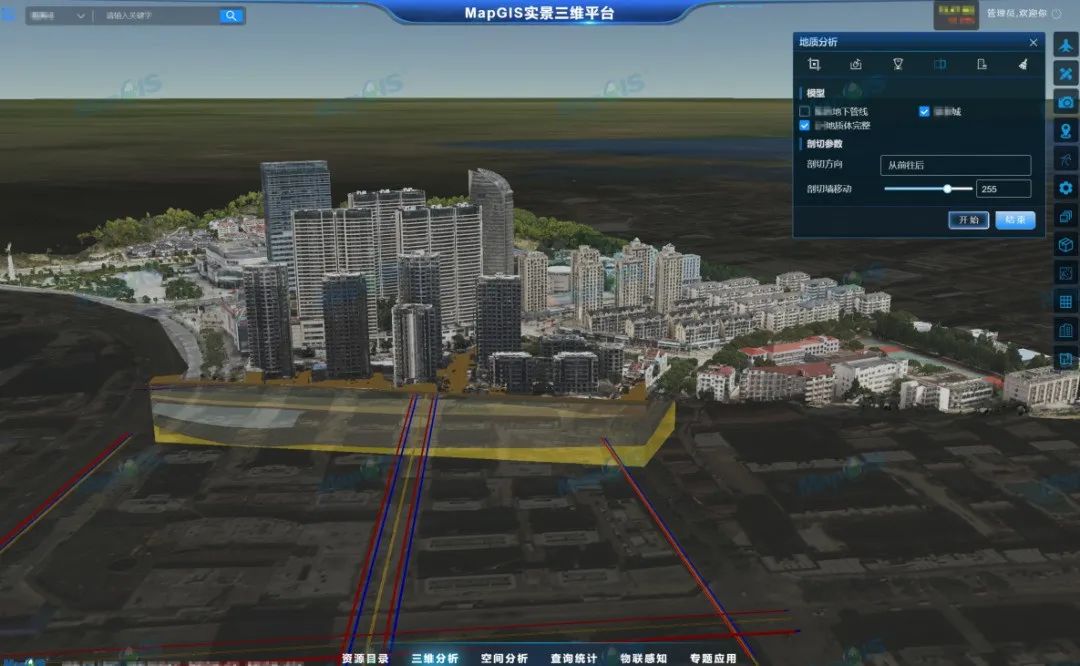Select the crop/clip tool in 地质分析 panel
This screenshot has width=1080, height=666.
pyautogui.click(x=814, y=64)
